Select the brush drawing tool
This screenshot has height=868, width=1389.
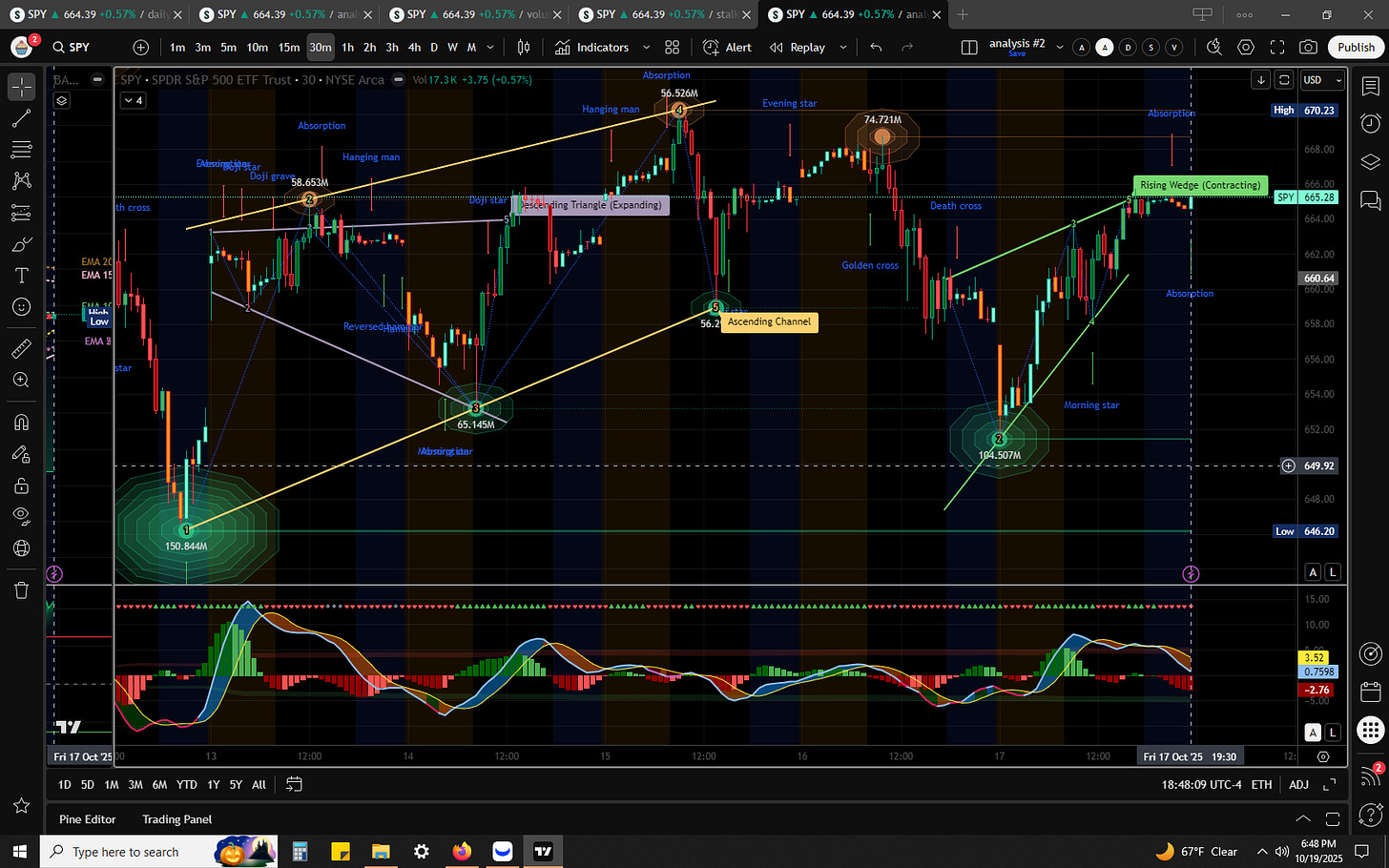(21, 244)
